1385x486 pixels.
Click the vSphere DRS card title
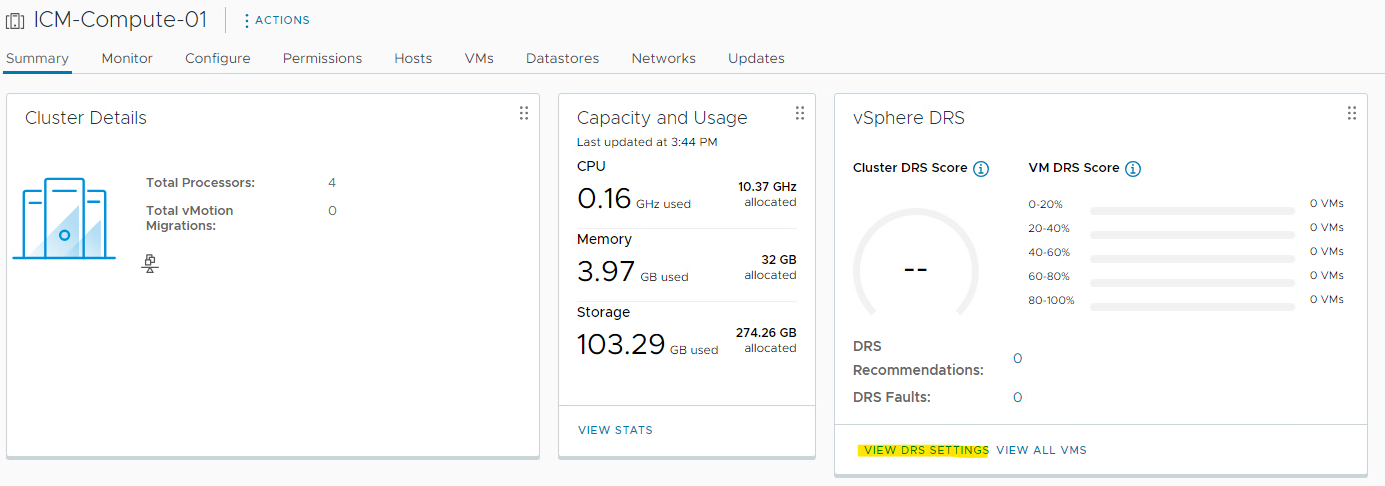pyautogui.click(x=909, y=118)
